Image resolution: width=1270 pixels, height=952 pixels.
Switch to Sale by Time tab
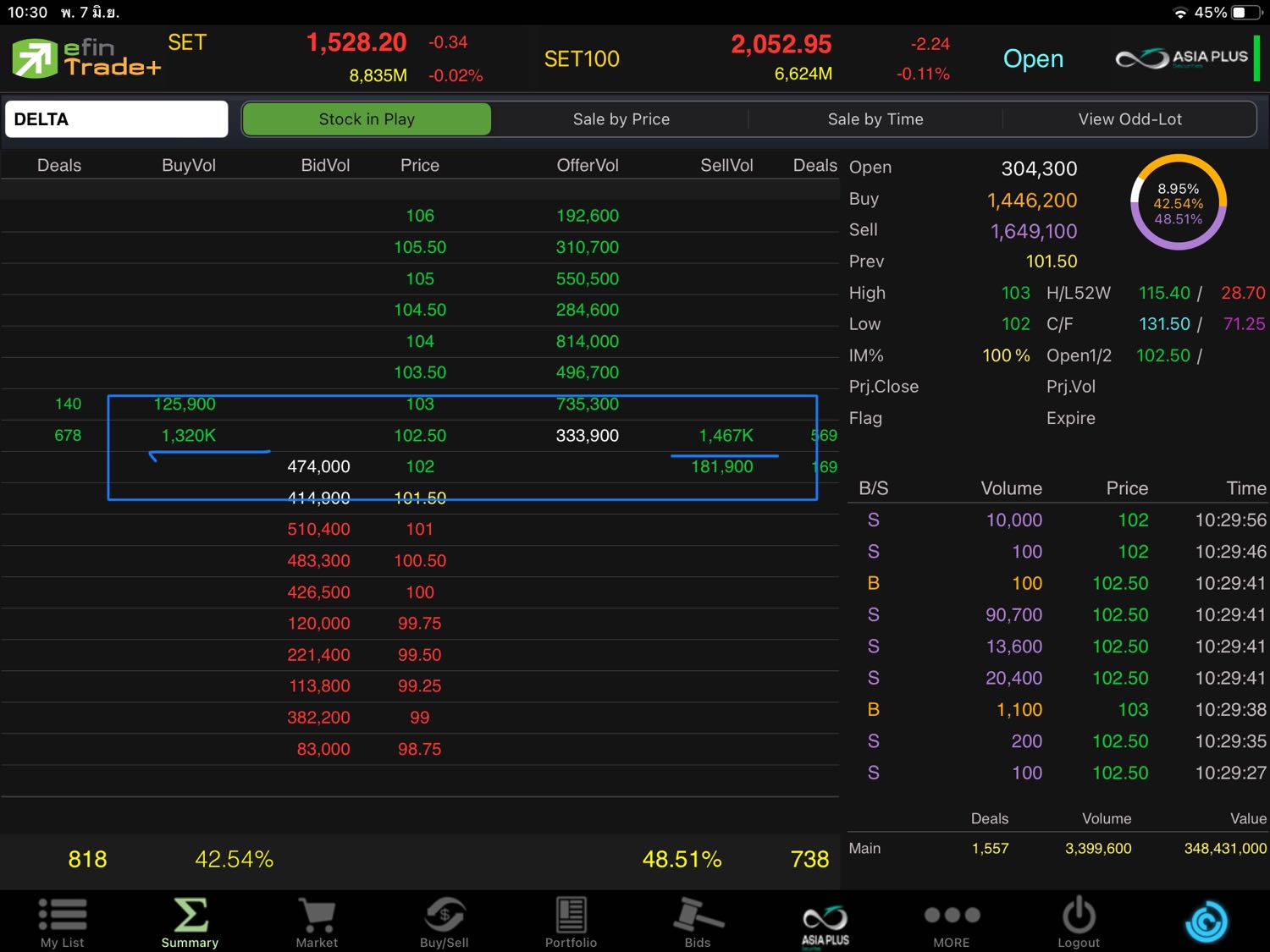(875, 119)
